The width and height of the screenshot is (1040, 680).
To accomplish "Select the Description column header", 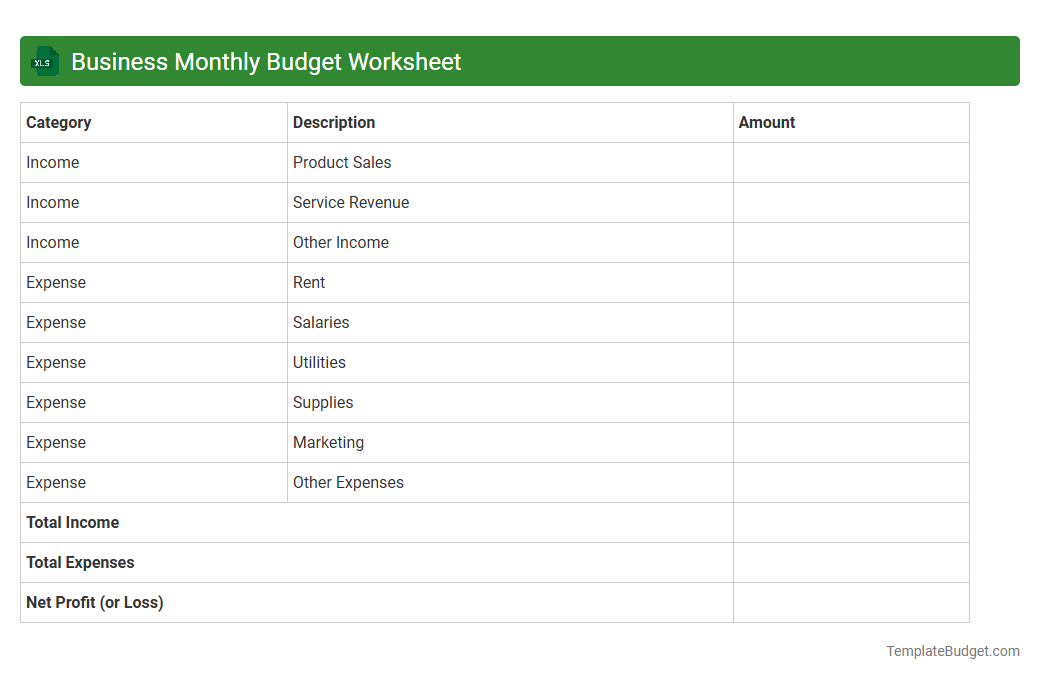I will pos(334,122).
